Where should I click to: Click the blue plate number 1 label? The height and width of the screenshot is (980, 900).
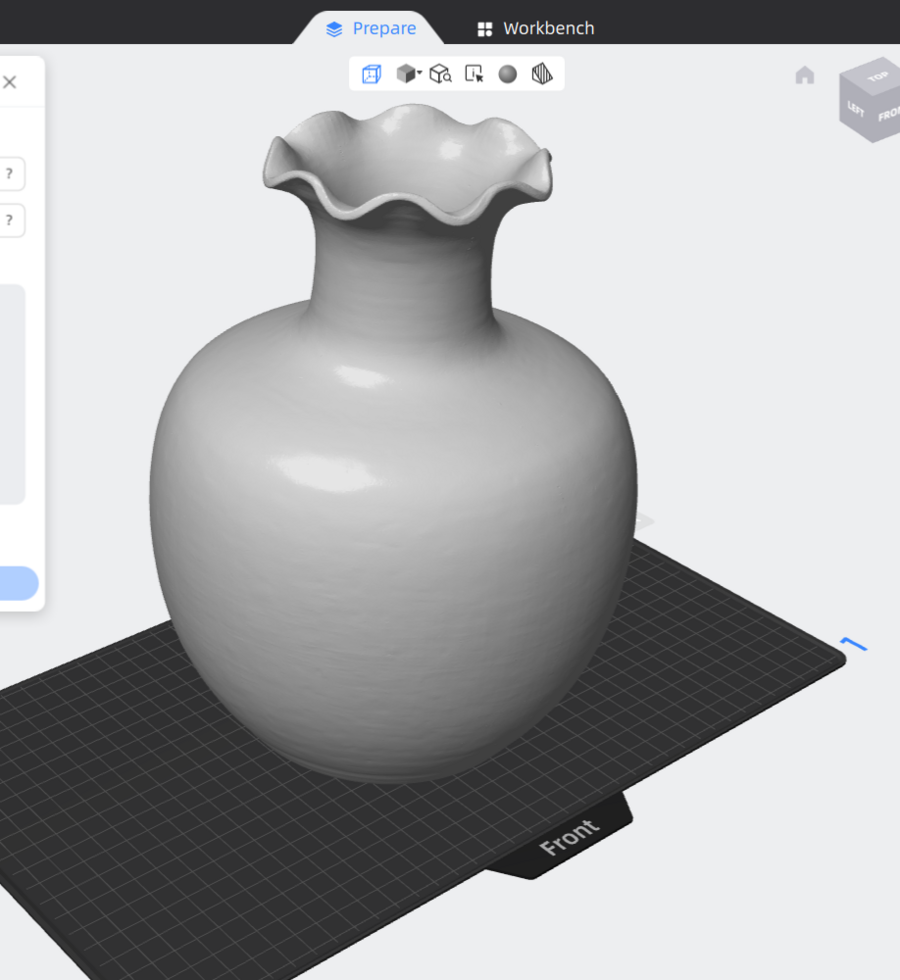853,645
